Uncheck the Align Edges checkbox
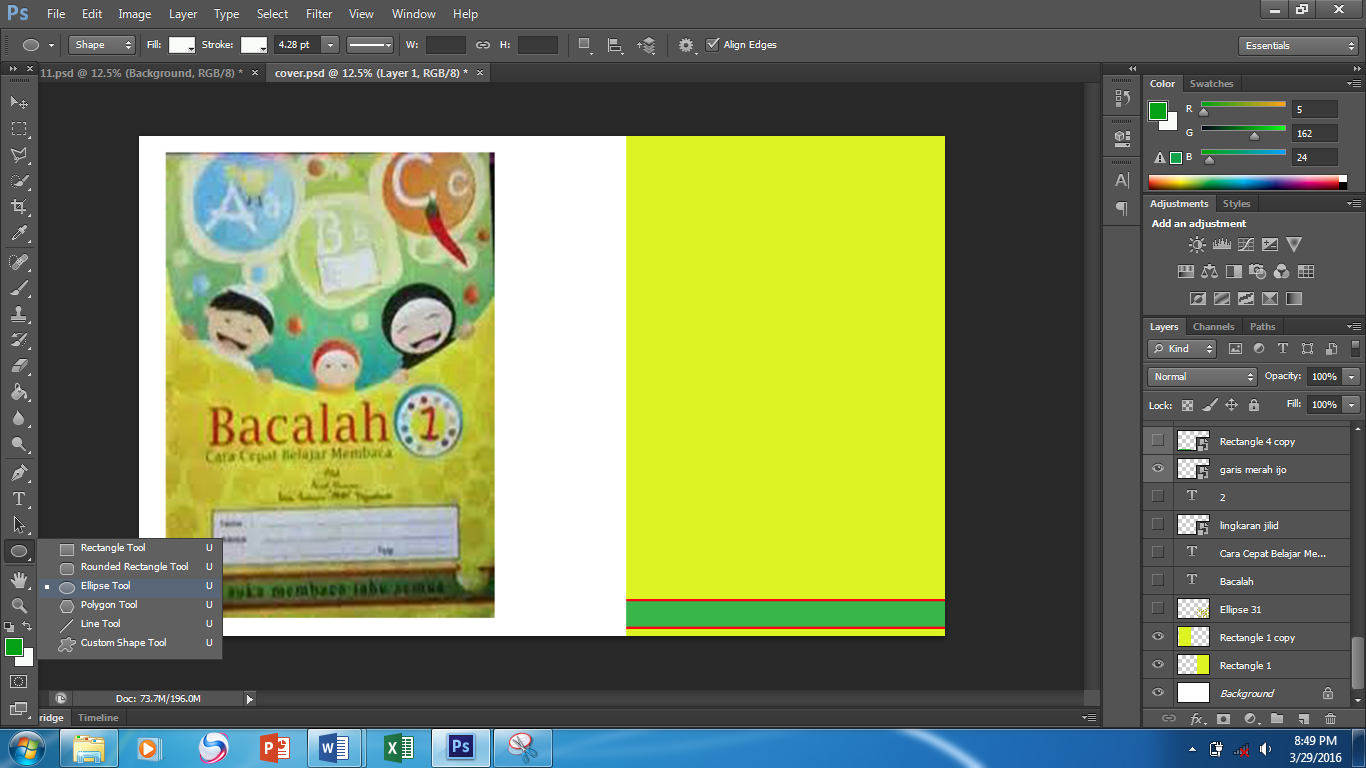Screen dimensions: 1366x768 (x=713, y=45)
